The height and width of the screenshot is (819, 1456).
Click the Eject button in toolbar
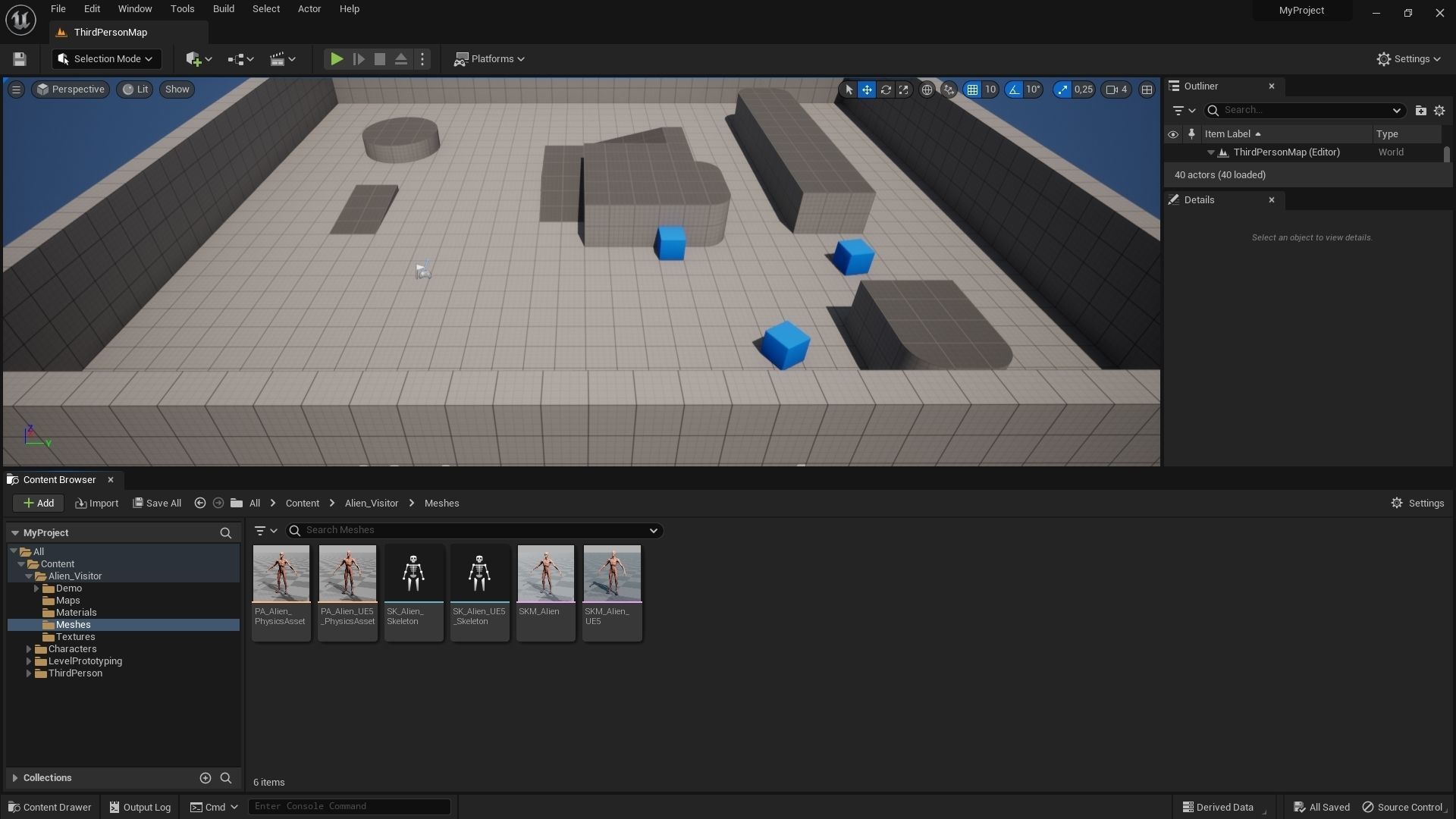401,59
